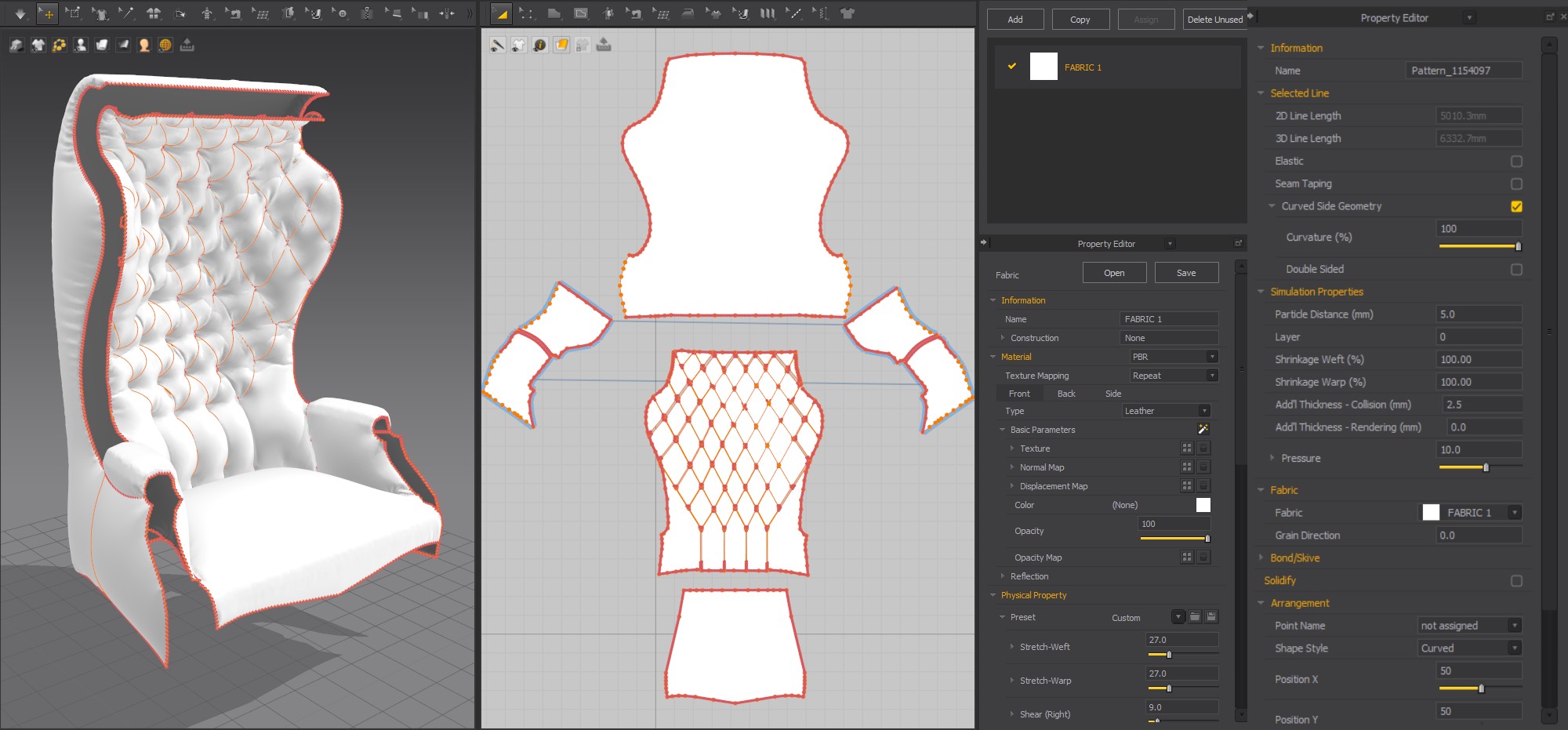Switch to the Back material tab
1568x730 pixels.
[x=1066, y=393]
